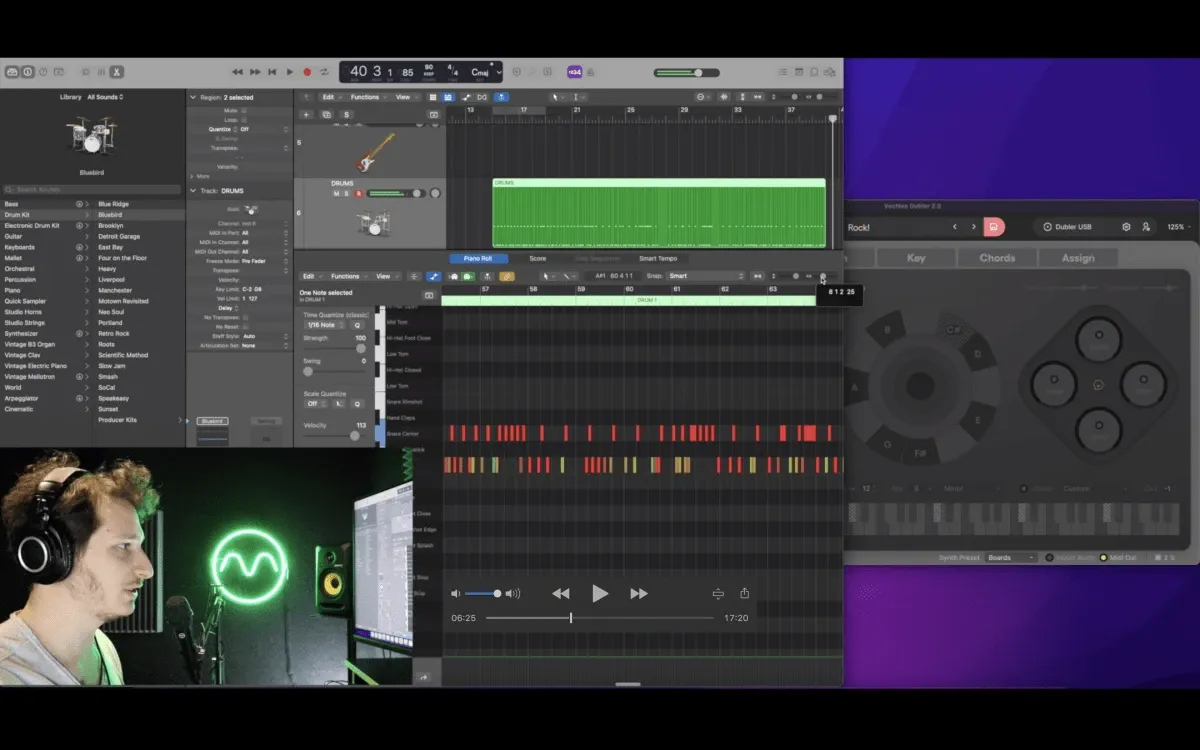Image resolution: width=1200 pixels, height=750 pixels.
Task: Click the video player progress scrubber
Action: click(x=571, y=618)
